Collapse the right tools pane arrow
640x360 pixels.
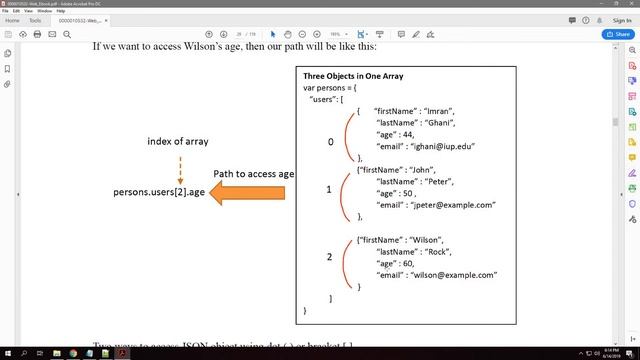tap(622, 195)
